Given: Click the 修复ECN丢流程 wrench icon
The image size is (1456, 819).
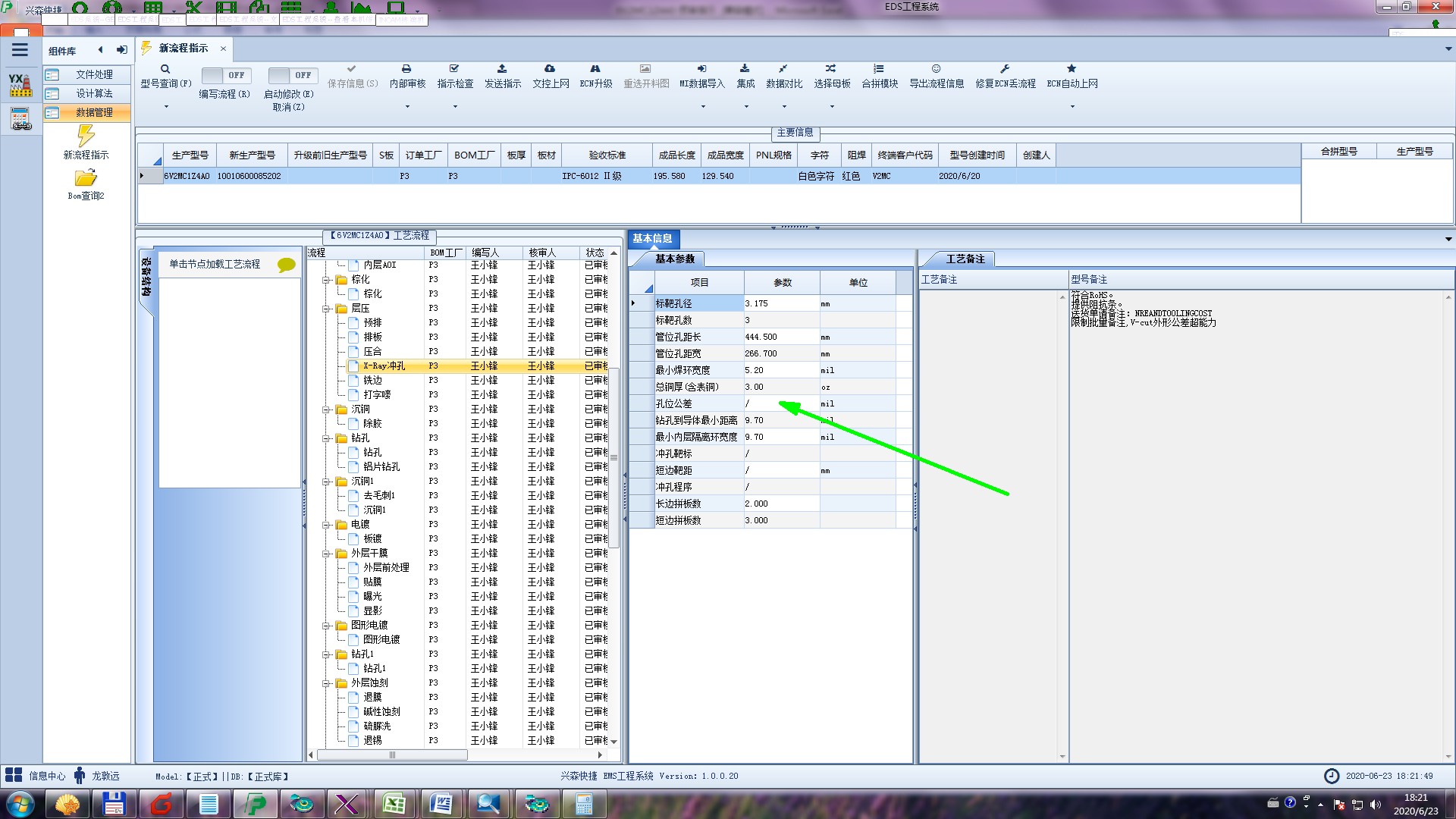Looking at the screenshot, I should (1005, 69).
